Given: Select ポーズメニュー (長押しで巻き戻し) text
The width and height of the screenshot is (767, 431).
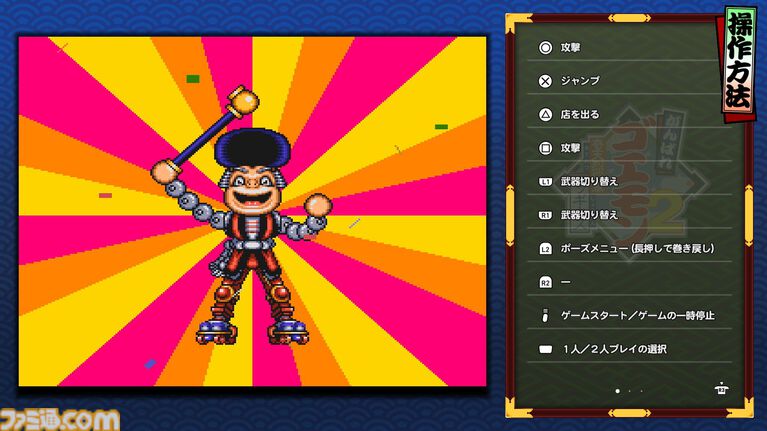Looking at the screenshot, I should (x=637, y=249).
